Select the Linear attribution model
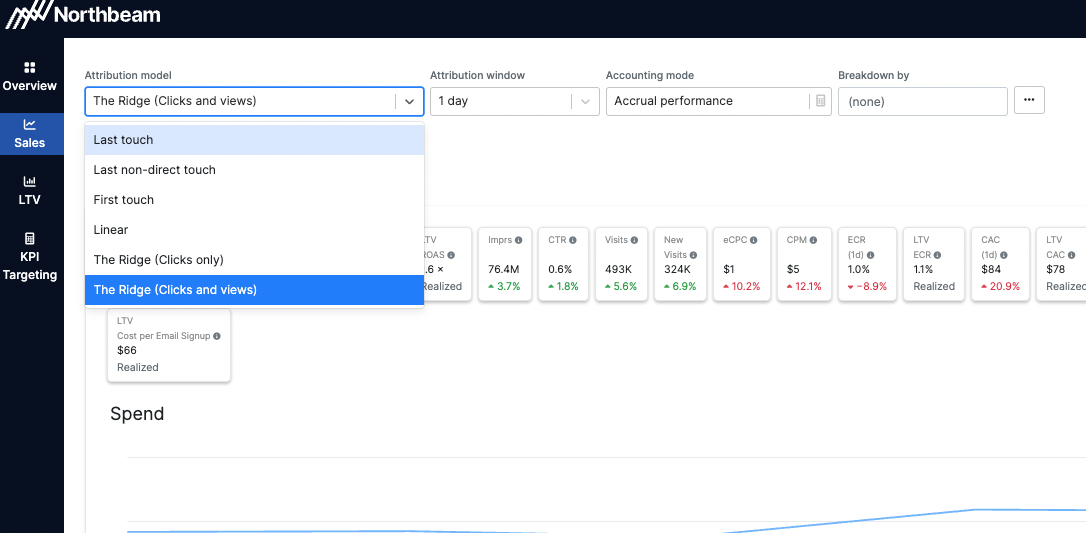Image resolution: width=1086 pixels, height=533 pixels. pyautogui.click(x=254, y=229)
